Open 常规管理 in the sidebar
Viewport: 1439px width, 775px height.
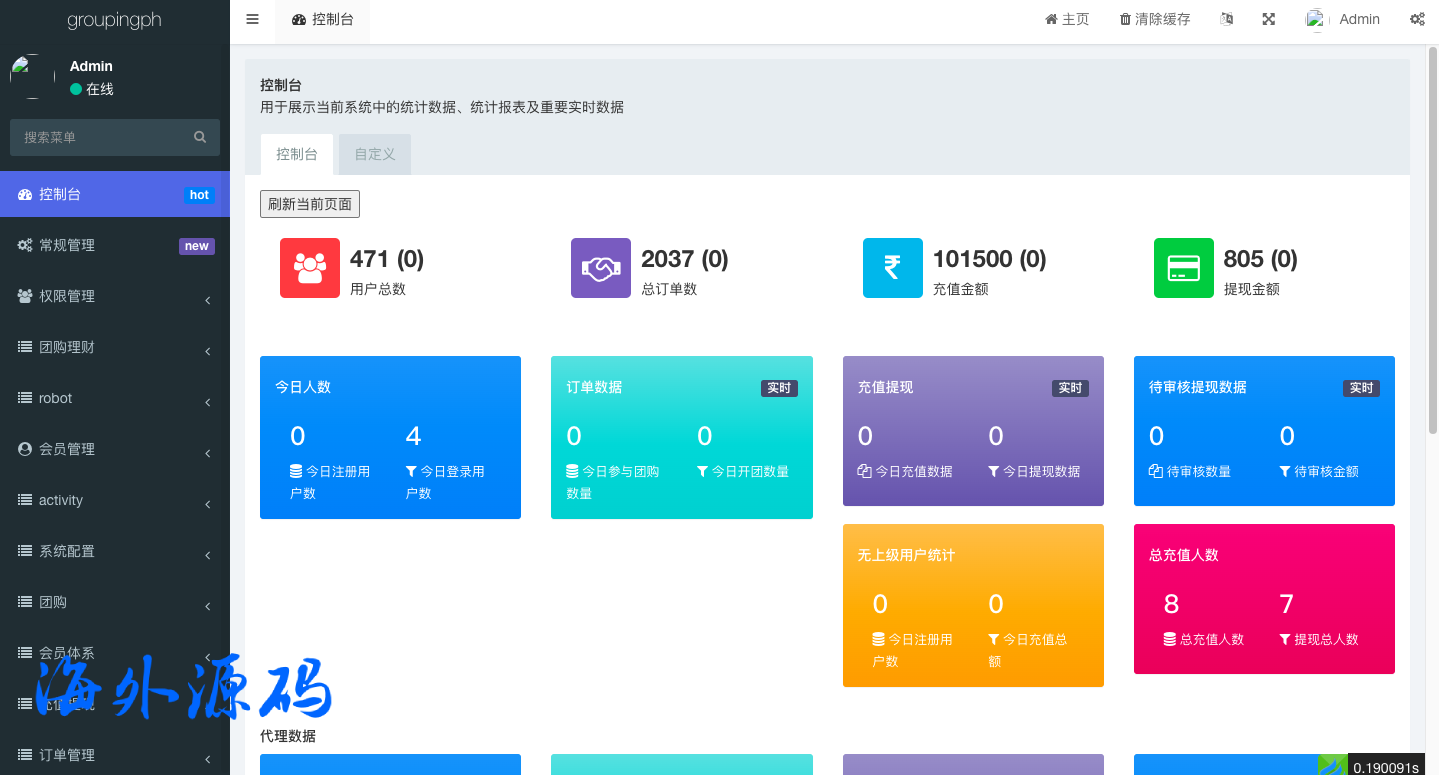pyautogui.click(x=114, y=245)
